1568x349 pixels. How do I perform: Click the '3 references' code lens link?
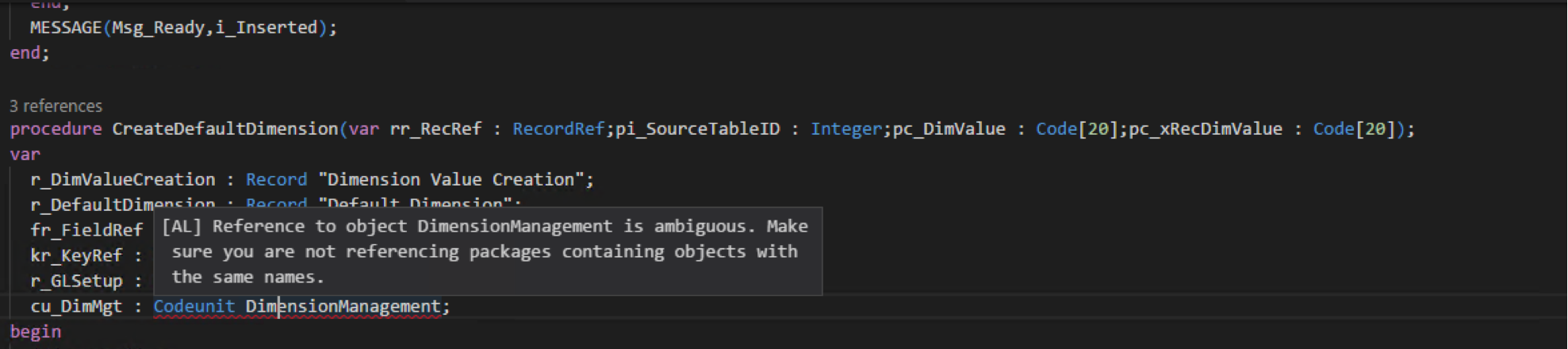coord(56,106)
